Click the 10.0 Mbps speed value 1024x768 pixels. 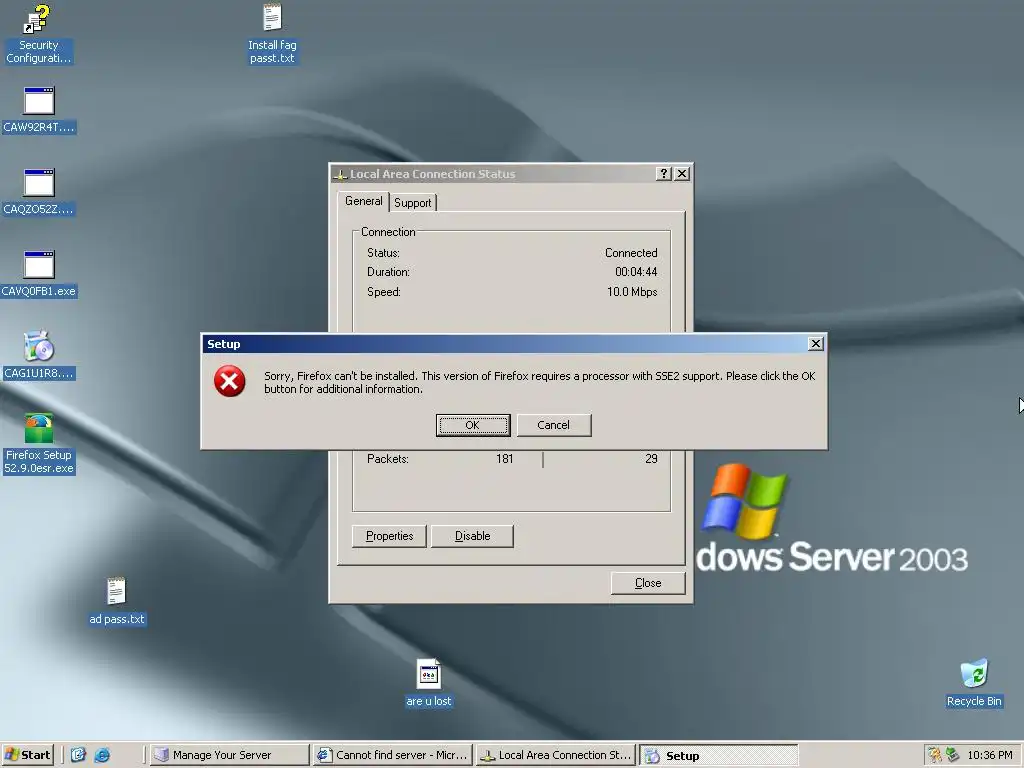tap(632, 292)
